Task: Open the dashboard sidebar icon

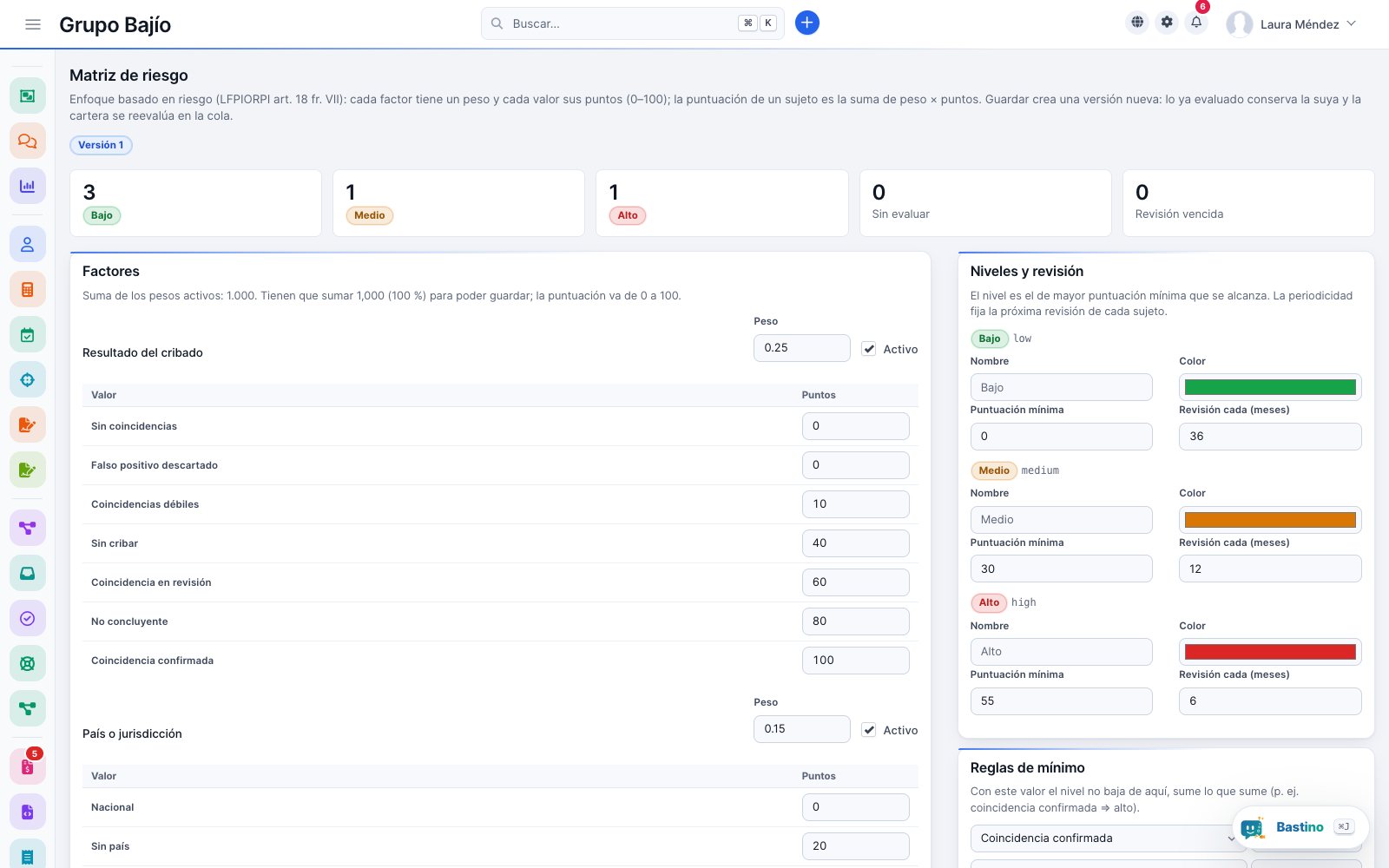Action: (28, 95)
